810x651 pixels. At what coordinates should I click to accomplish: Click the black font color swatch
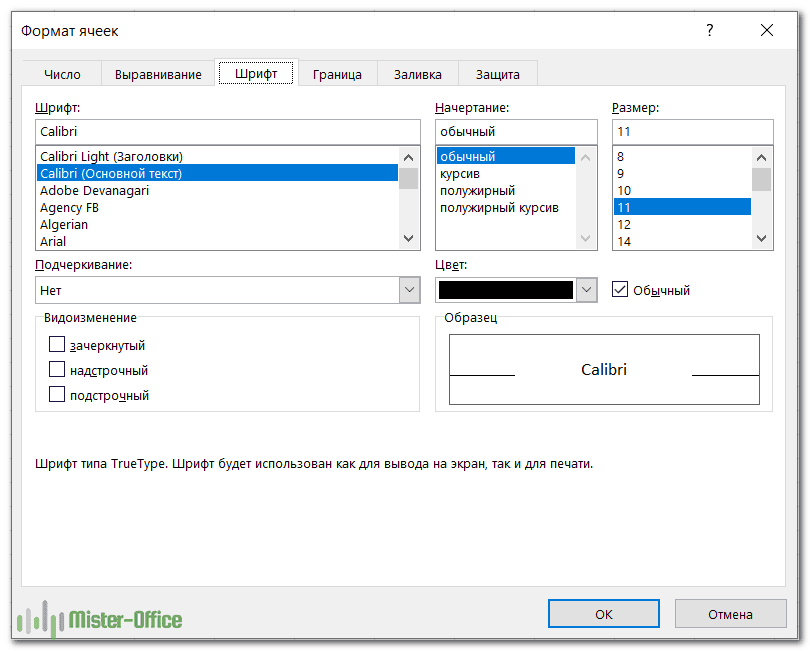(x=506, y=290)
